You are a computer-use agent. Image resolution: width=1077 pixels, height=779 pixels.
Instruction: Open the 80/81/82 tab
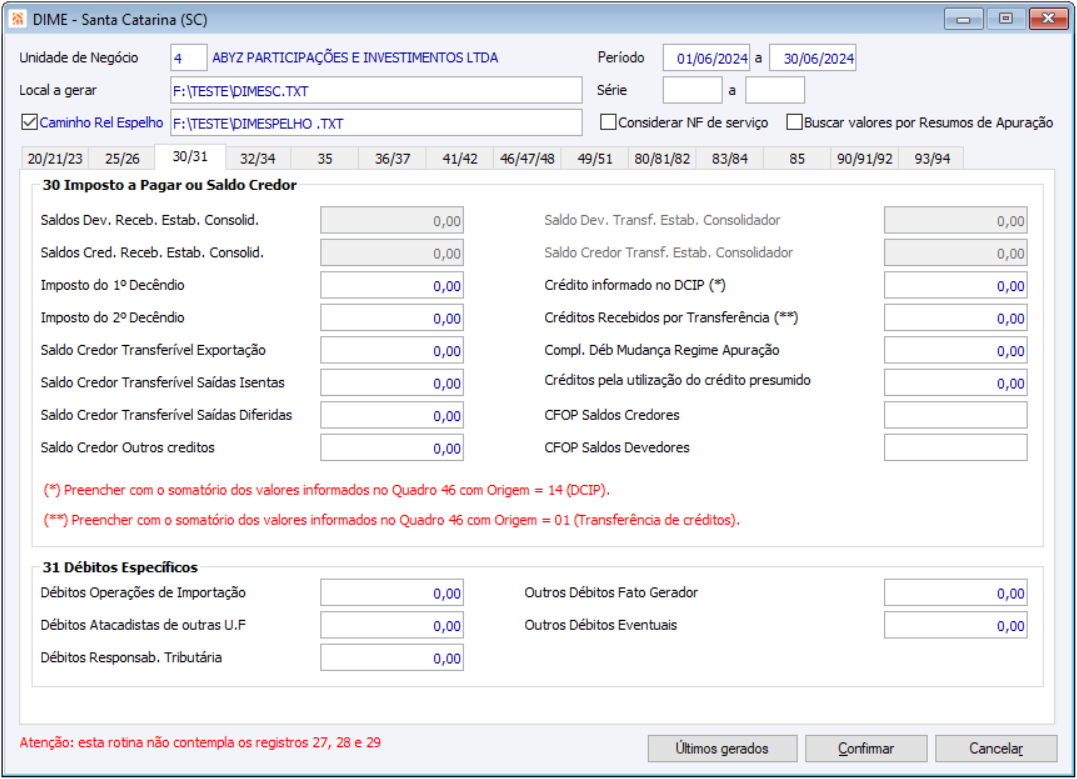coord(662,159)
